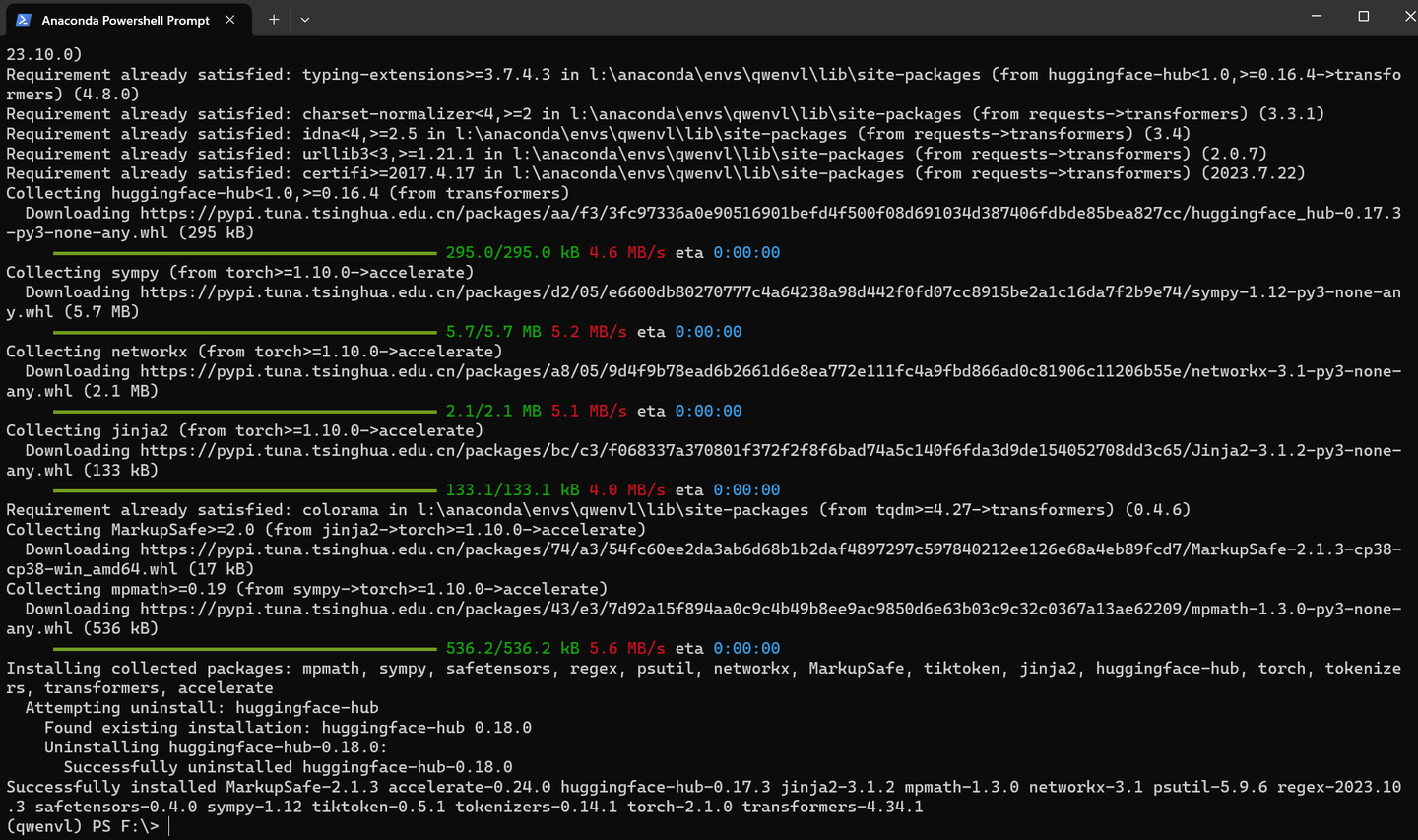Click the charset-normalizer requirement line

(x=665, y=114)
